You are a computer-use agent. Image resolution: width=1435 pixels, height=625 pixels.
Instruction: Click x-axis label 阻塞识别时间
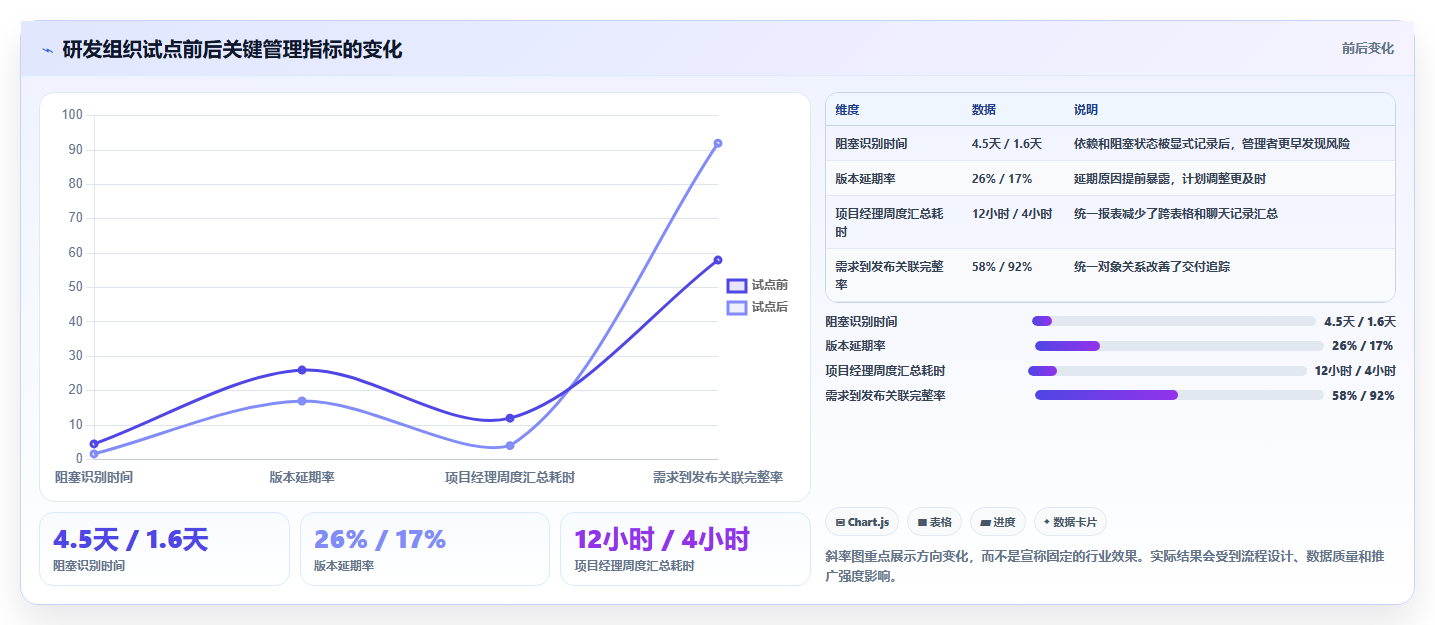(94, 477)
